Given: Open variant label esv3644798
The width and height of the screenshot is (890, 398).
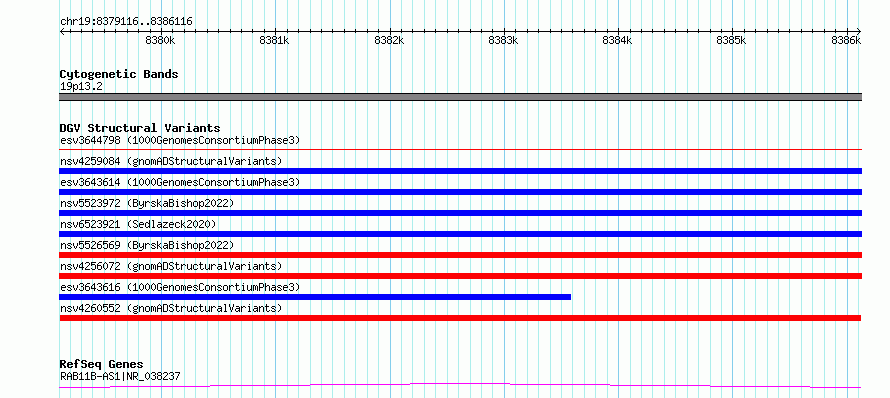Looking at the screenshot, I should 180,140.
